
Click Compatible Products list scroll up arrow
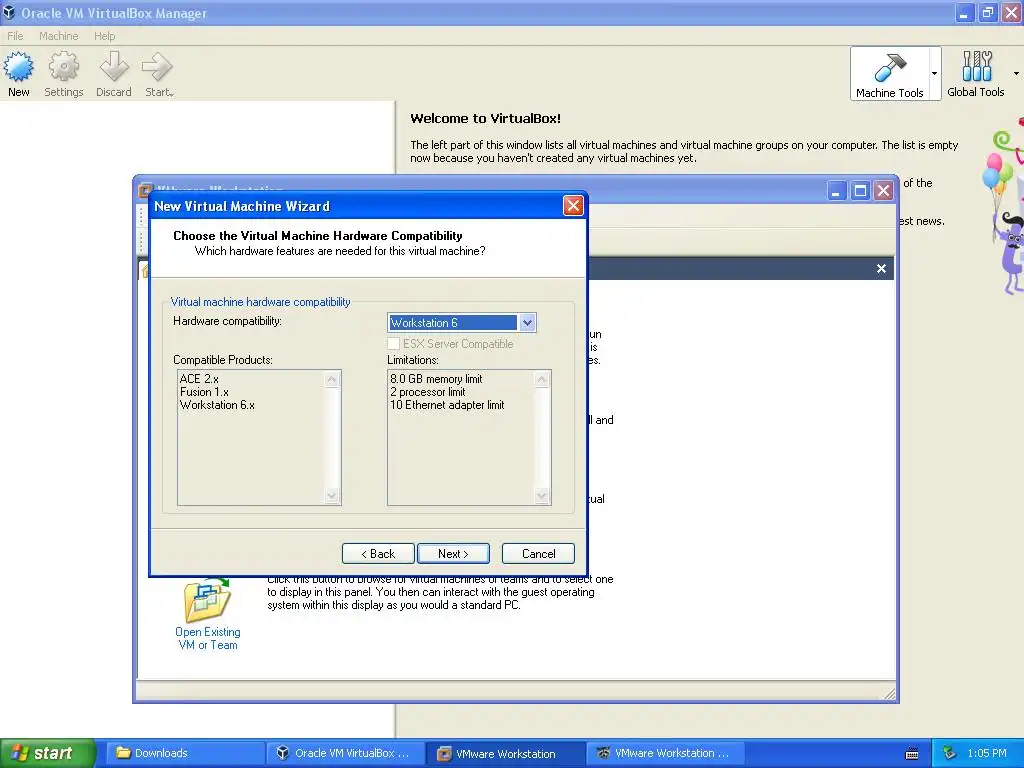pyautogui.click(x=332, y=379)
